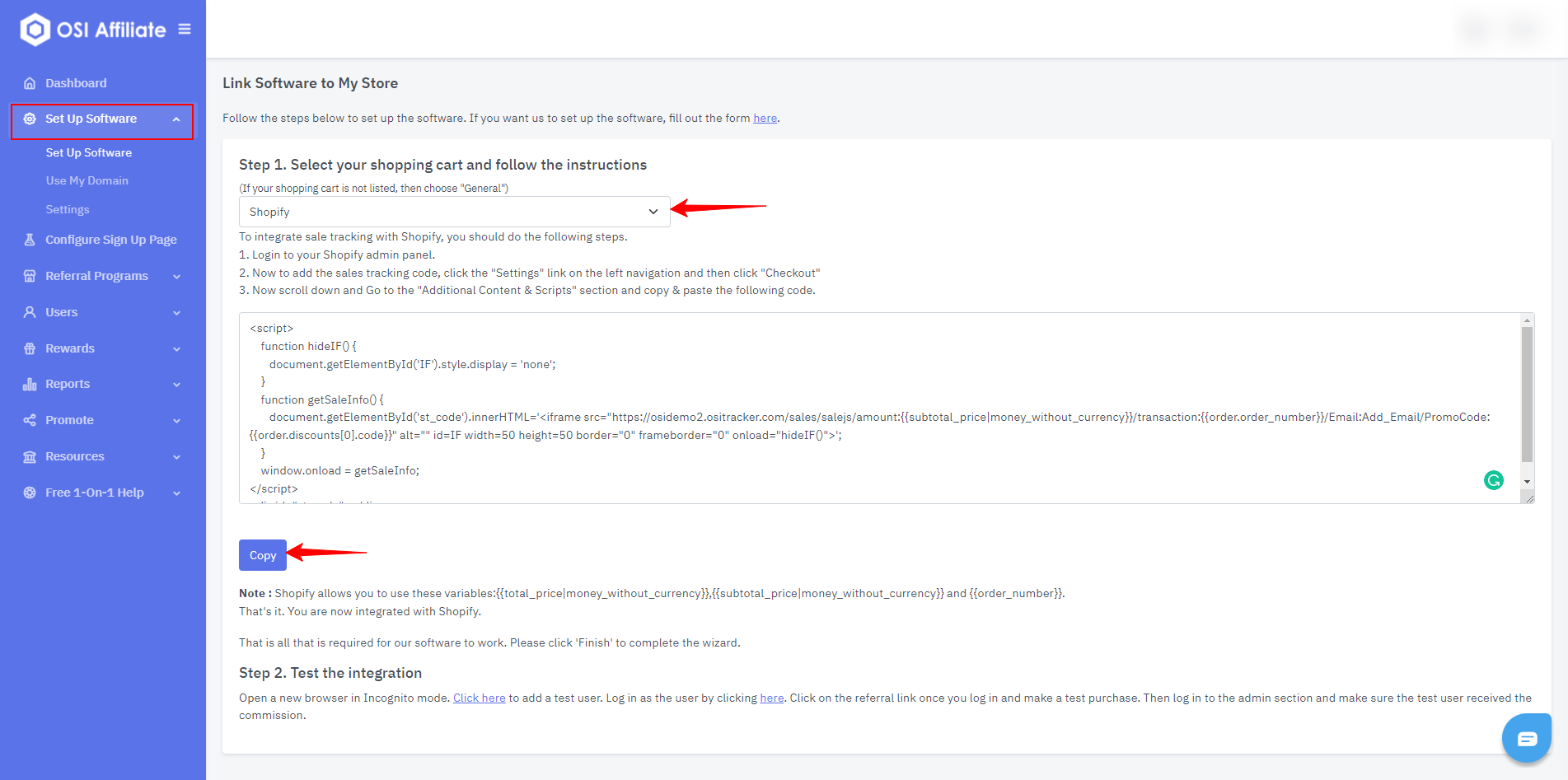Click the Set Up Software gear icon

tap(30, 119)
